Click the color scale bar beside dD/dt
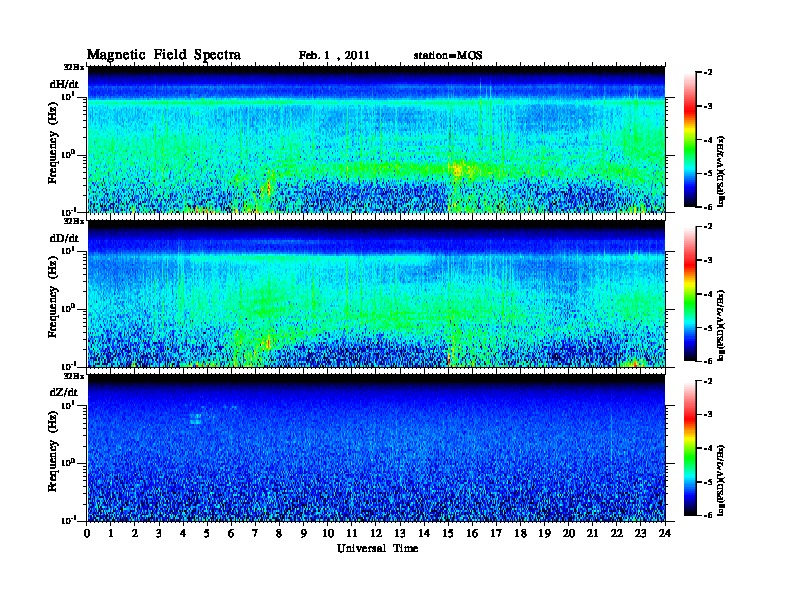 690,293
